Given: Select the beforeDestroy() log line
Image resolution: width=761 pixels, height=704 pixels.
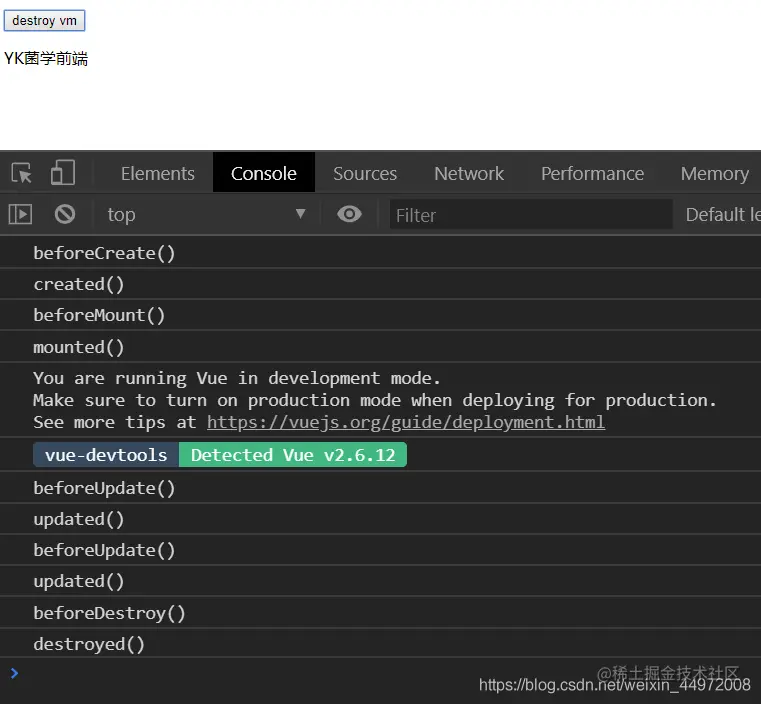Looking at the screenshot, I should click(380, 613).
